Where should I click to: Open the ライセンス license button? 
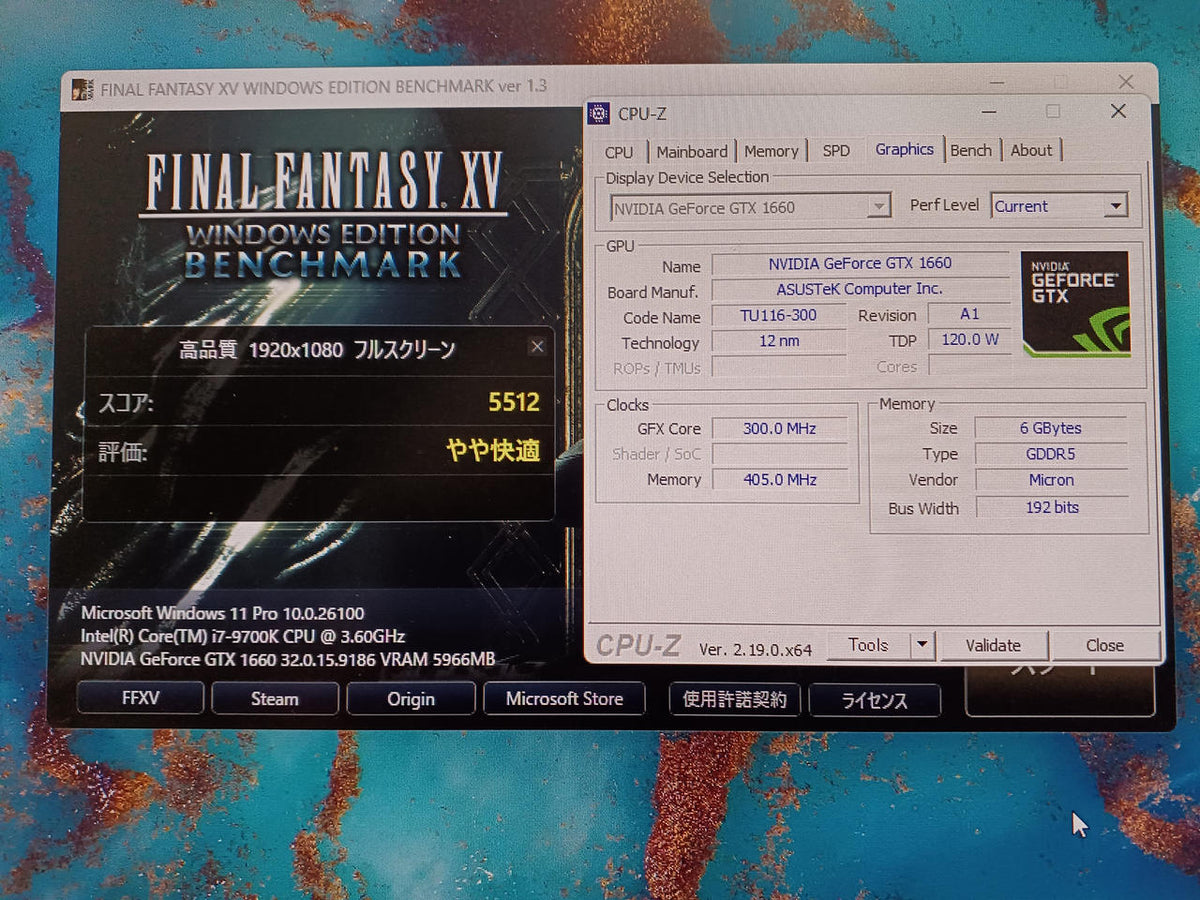pos(874,701)
